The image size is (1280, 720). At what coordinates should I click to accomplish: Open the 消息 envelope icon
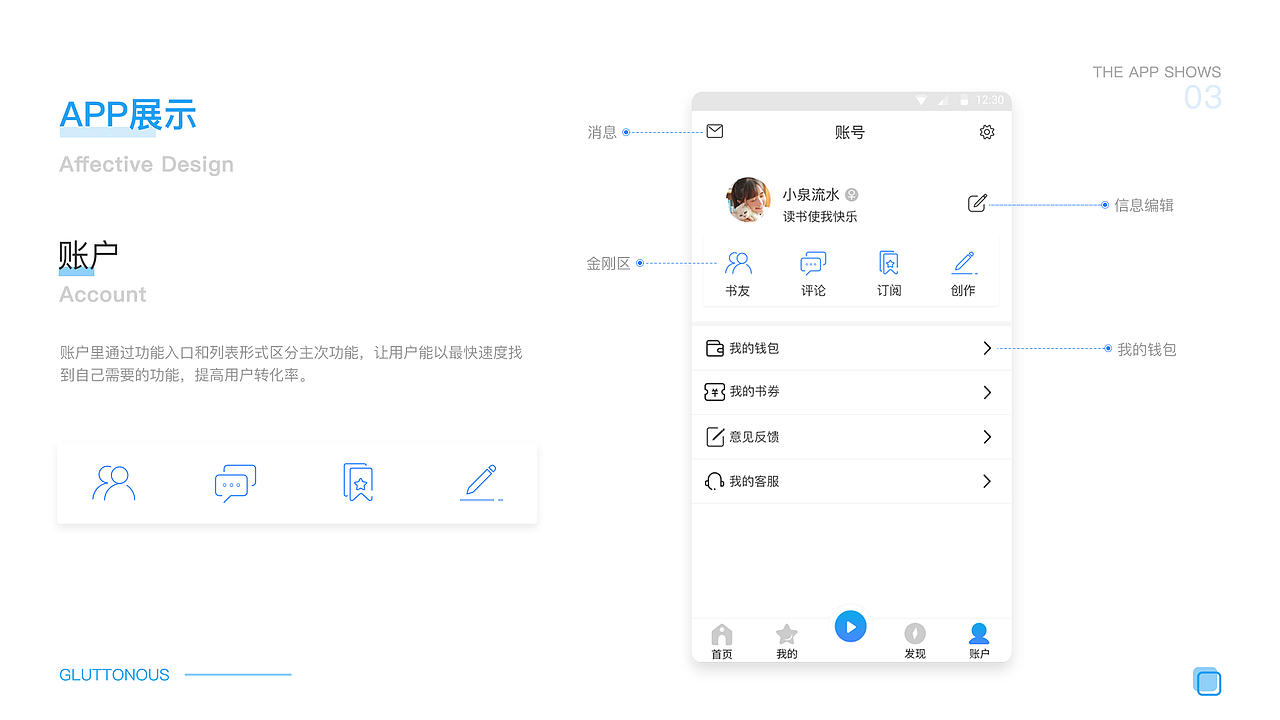[x=714, y=131]
